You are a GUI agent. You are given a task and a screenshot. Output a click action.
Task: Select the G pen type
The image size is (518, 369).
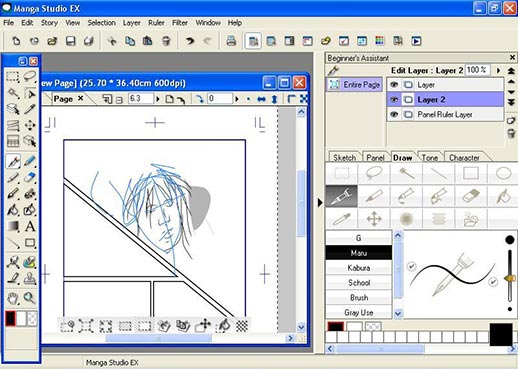(359, 238)
